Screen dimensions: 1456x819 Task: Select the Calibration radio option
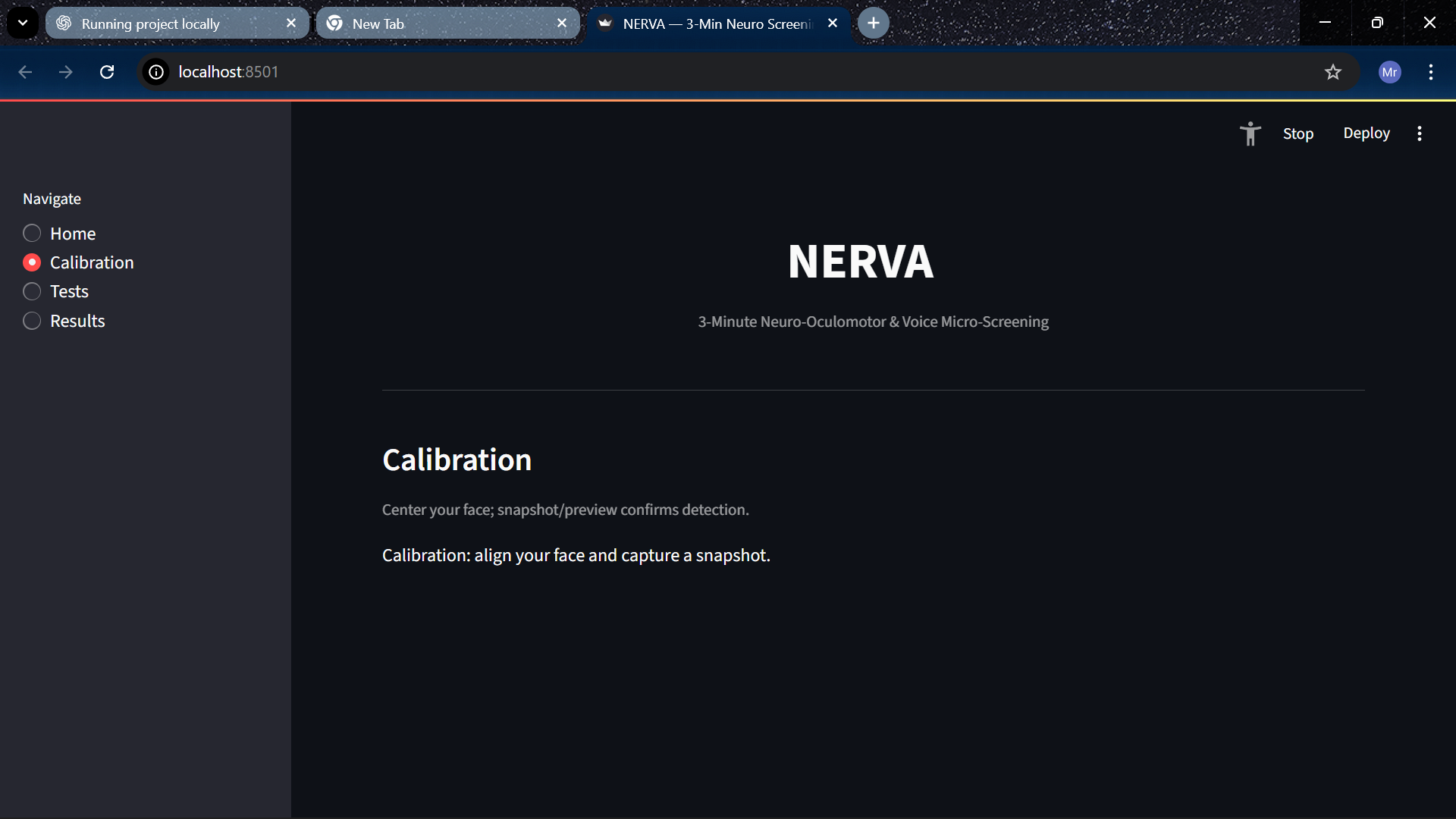pyautogui.click(x=32, y=263)
